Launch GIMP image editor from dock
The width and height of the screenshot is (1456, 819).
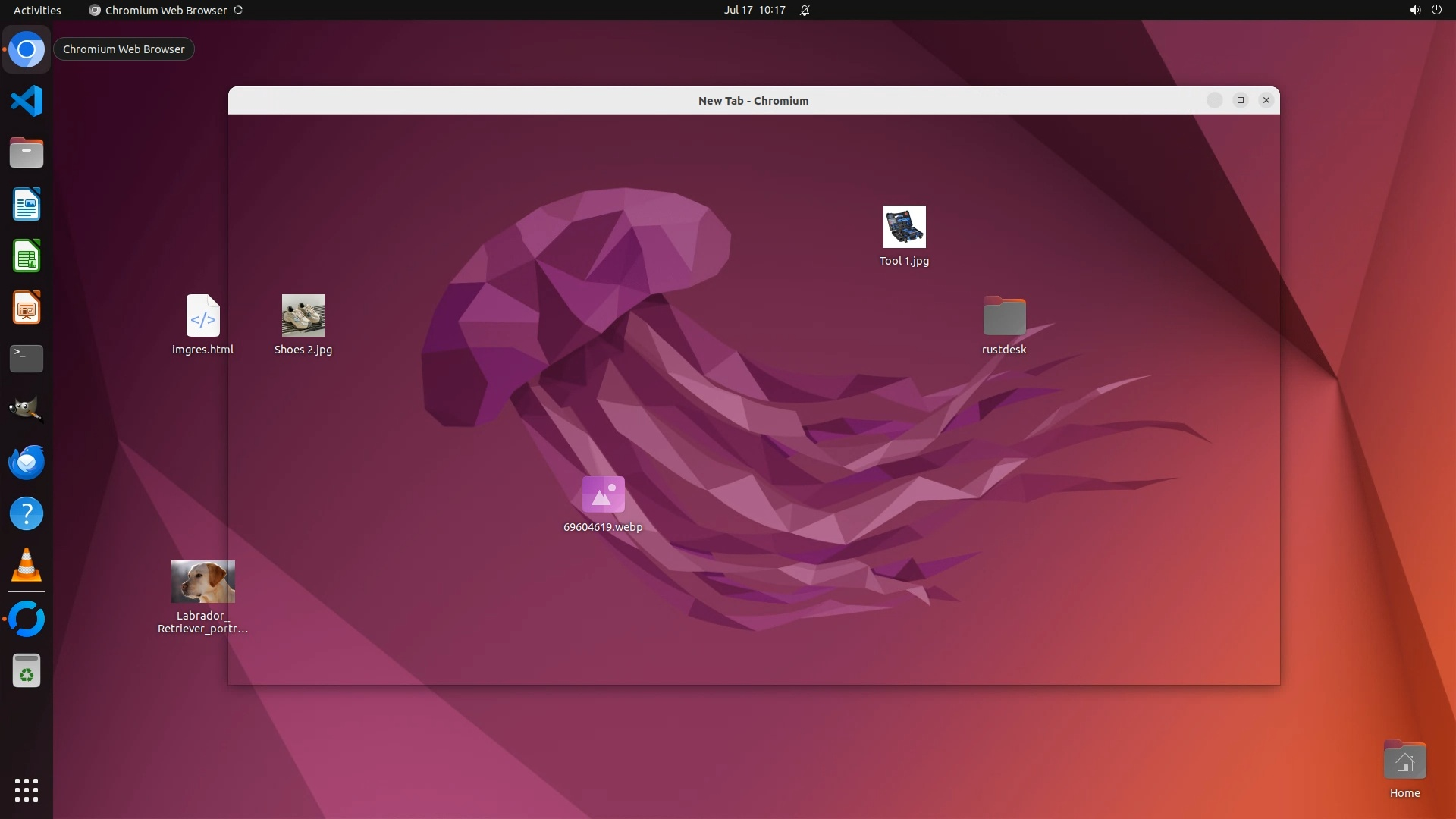click(27, 410)
